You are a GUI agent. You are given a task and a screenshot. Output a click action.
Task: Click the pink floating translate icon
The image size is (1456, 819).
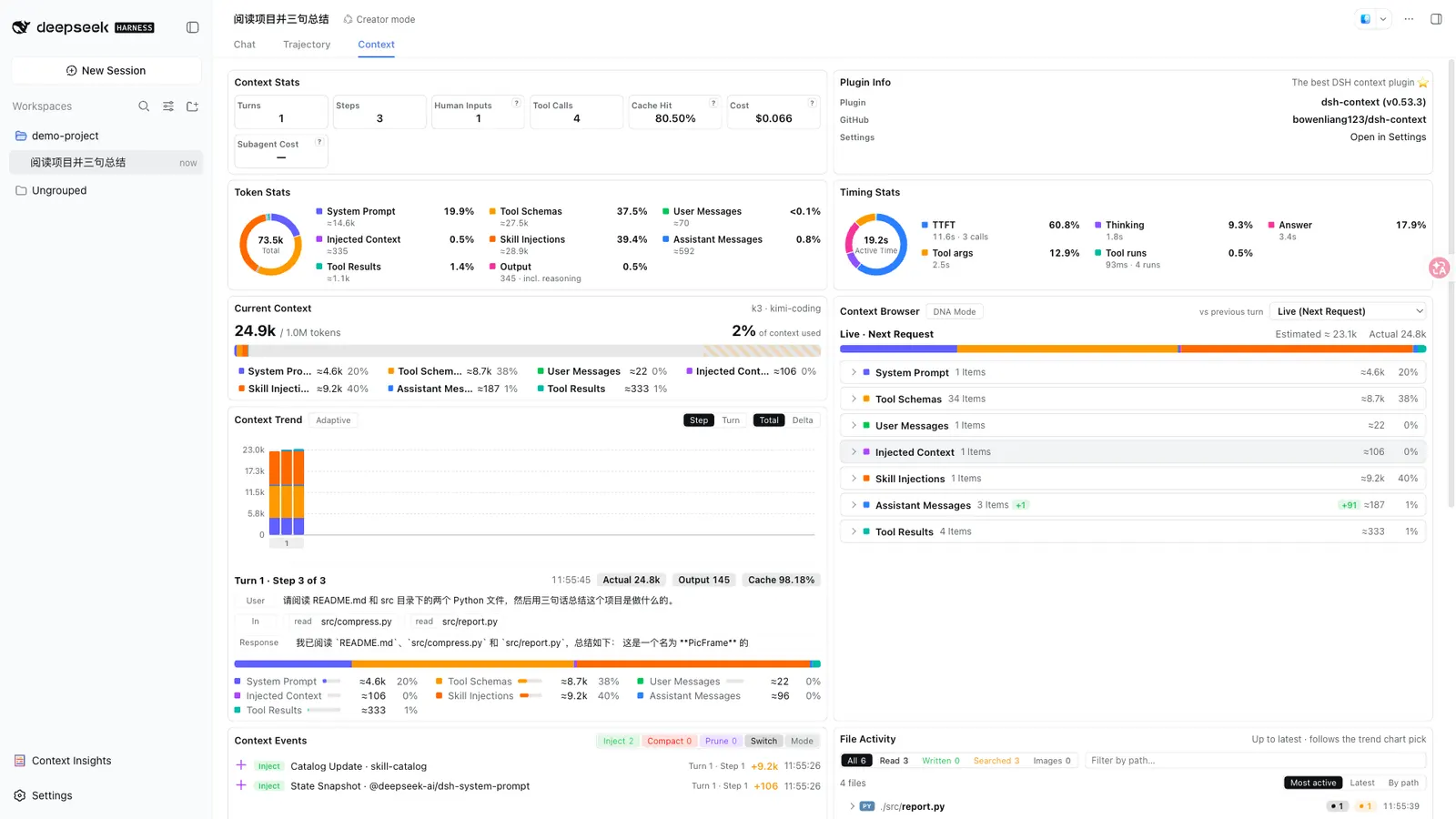click(x=1439, y=268)
